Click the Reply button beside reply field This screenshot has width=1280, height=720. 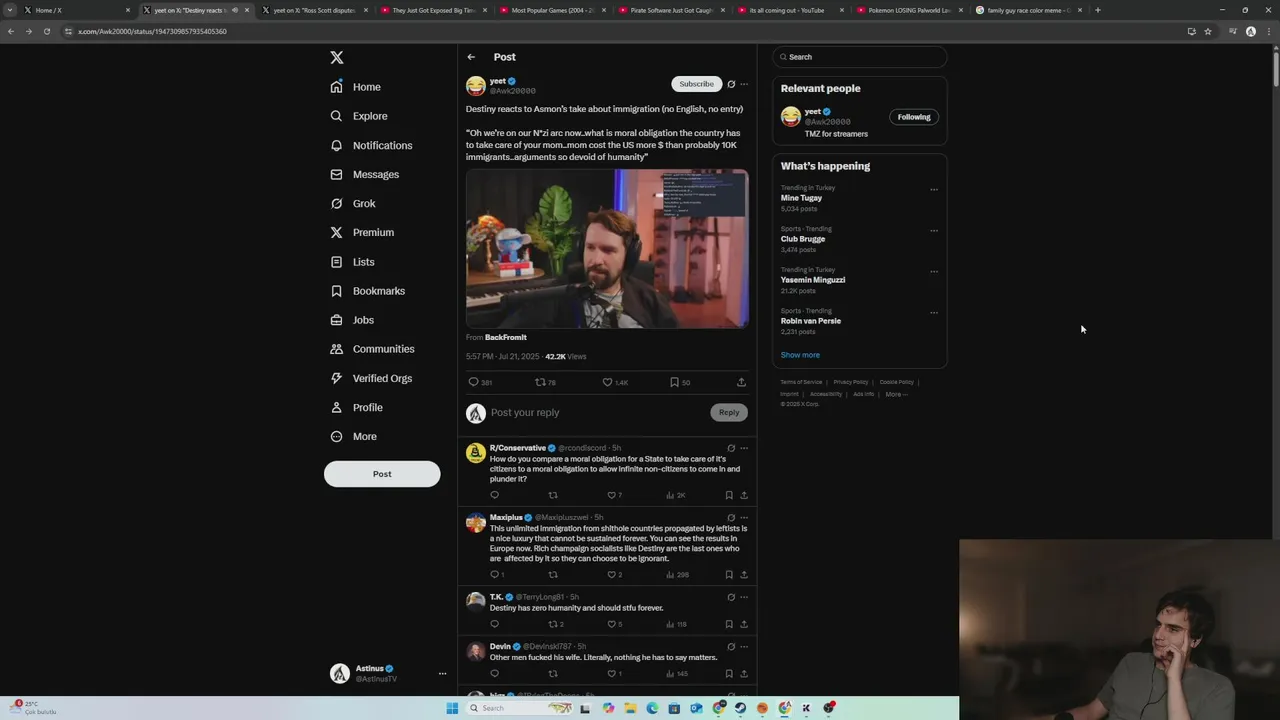[x=729, y=412]
